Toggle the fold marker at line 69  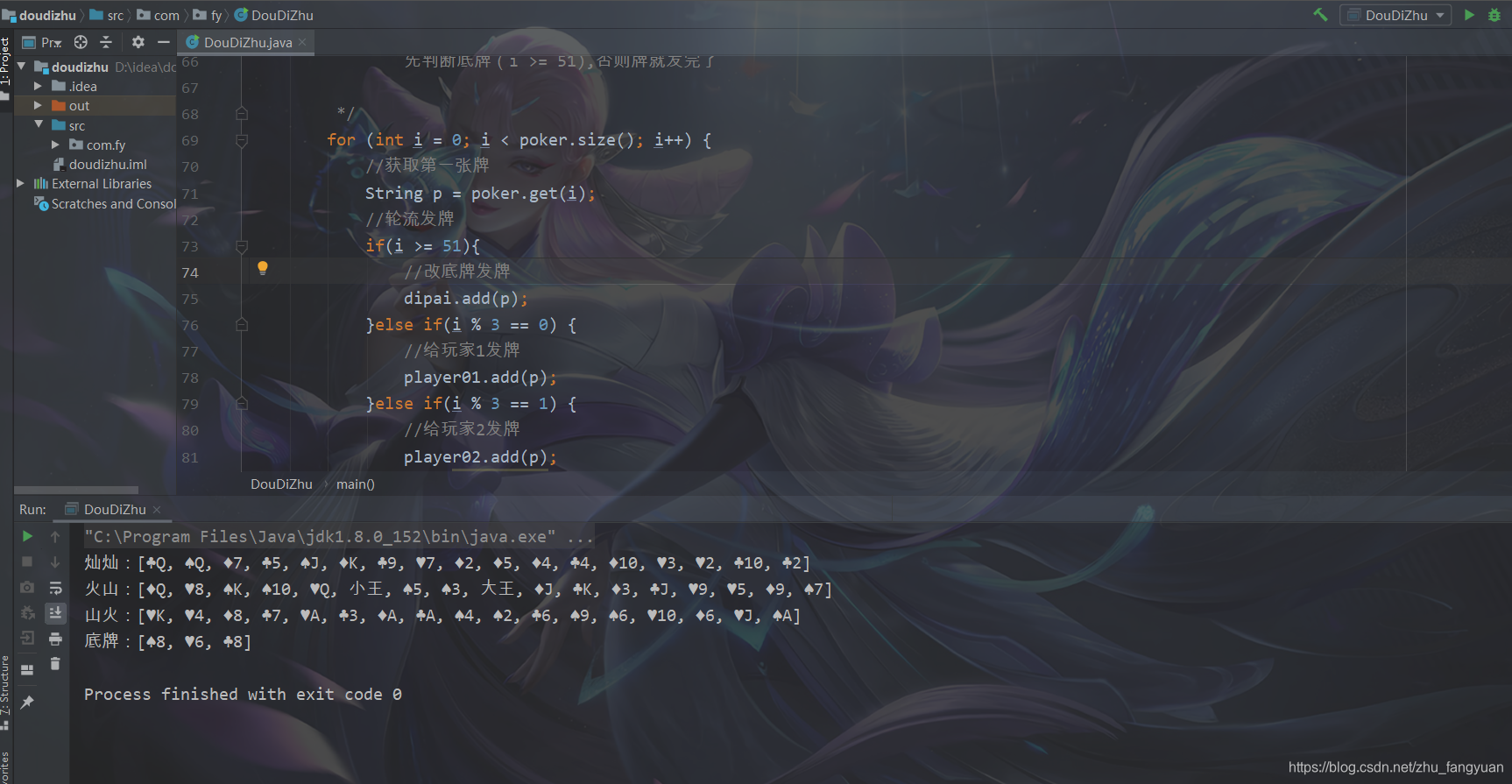[x=242, y=140]
